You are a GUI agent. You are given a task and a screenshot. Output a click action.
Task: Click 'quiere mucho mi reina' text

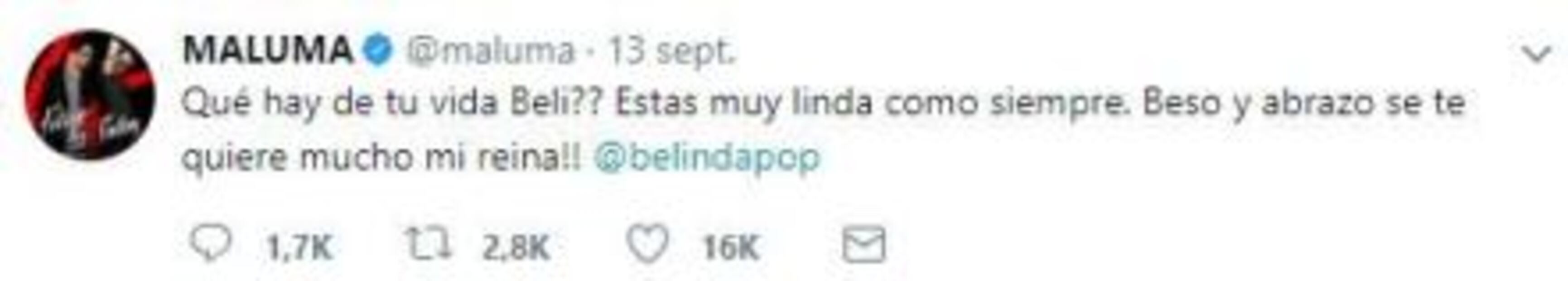pos(382,159)
